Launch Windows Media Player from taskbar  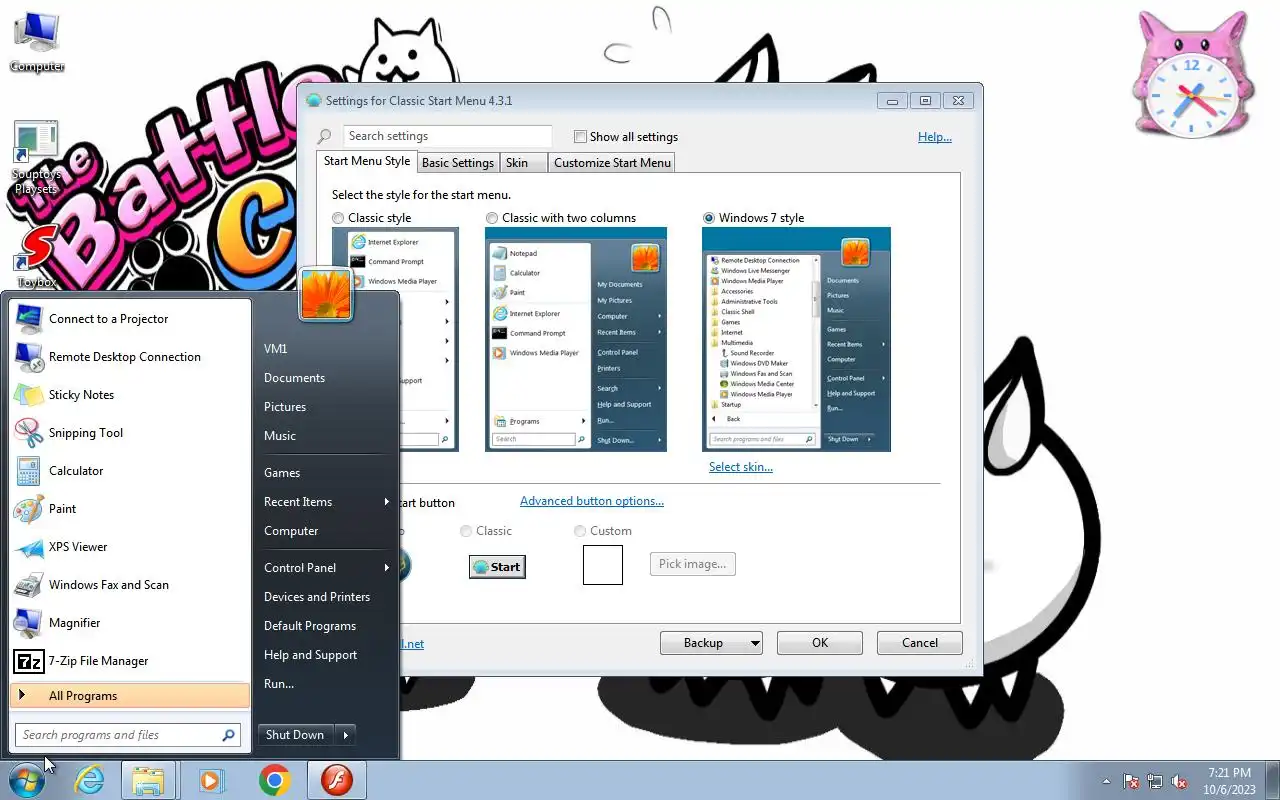(211, 780)
